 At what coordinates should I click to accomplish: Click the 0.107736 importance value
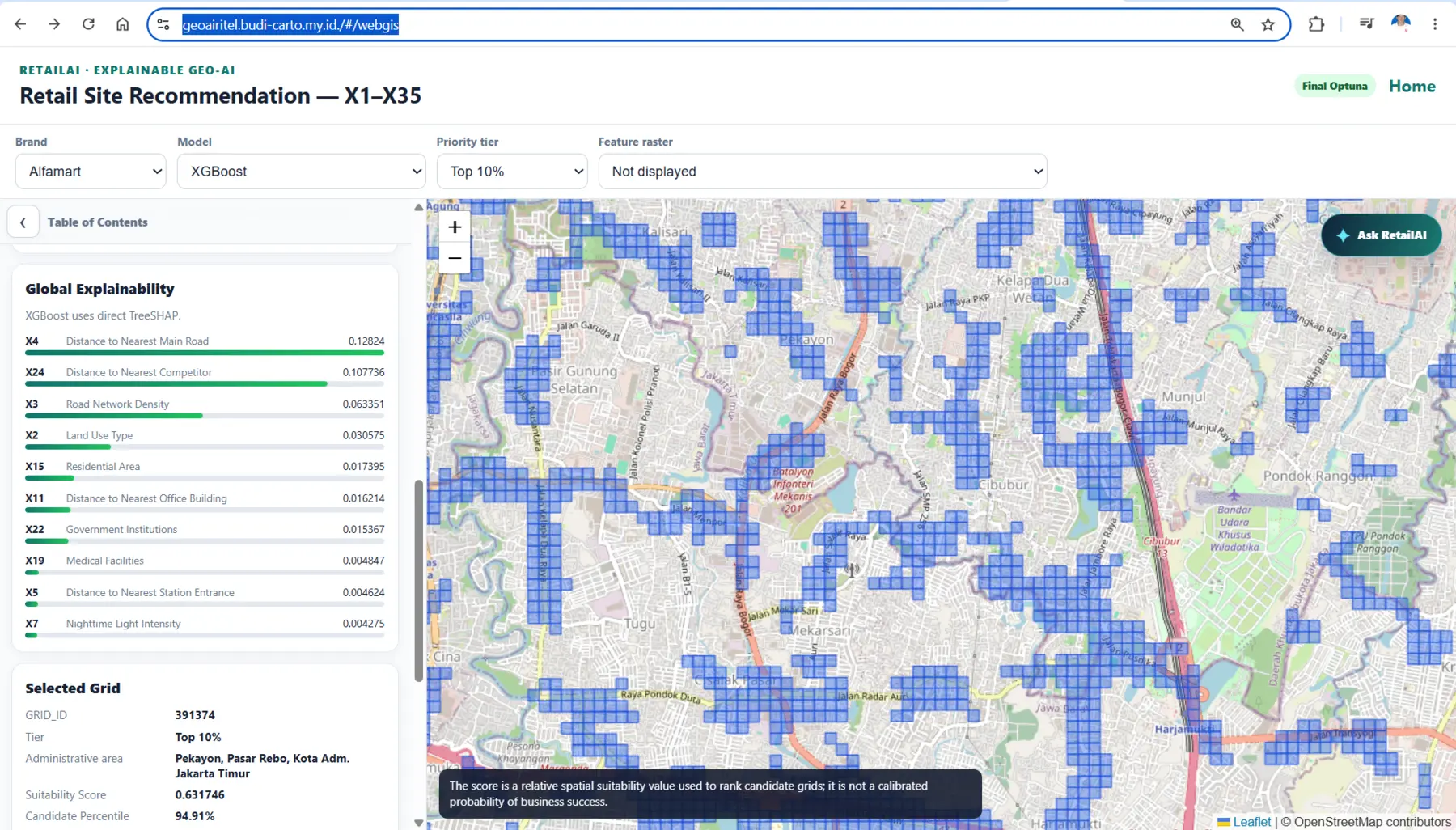coord(363,373)
